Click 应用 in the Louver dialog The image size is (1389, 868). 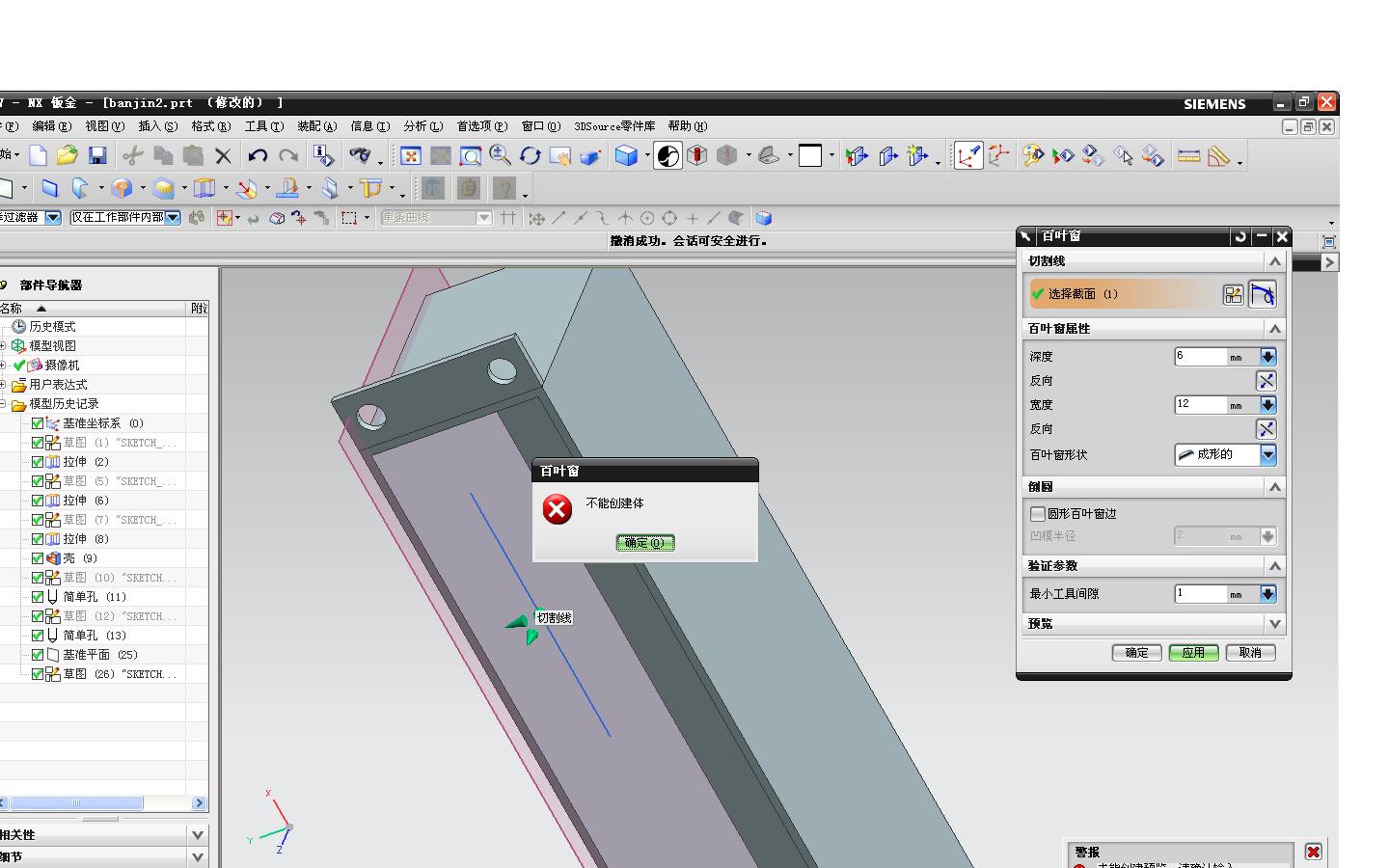pos(1193,653)
